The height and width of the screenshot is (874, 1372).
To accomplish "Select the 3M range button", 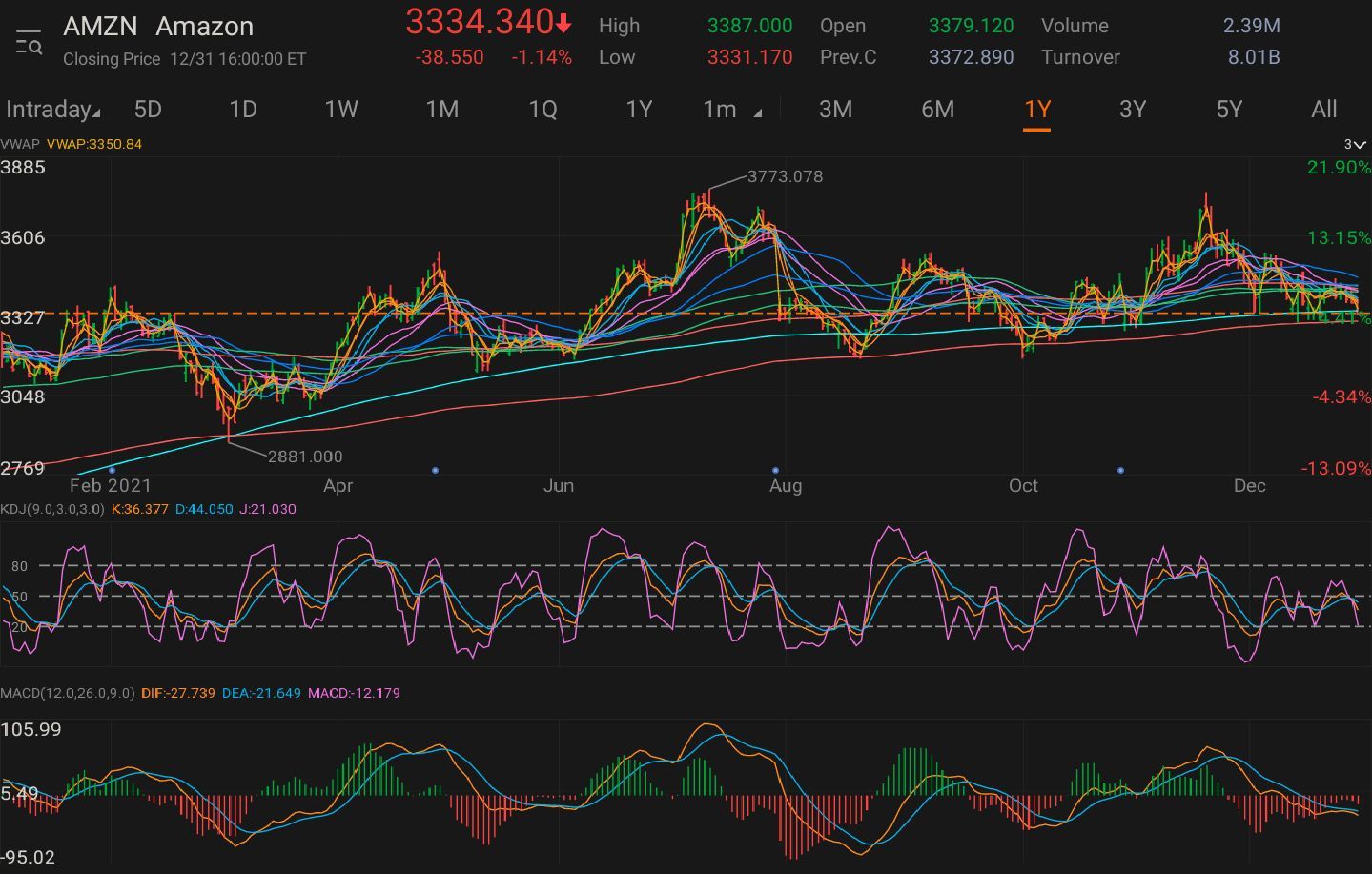I will [836, 109].
